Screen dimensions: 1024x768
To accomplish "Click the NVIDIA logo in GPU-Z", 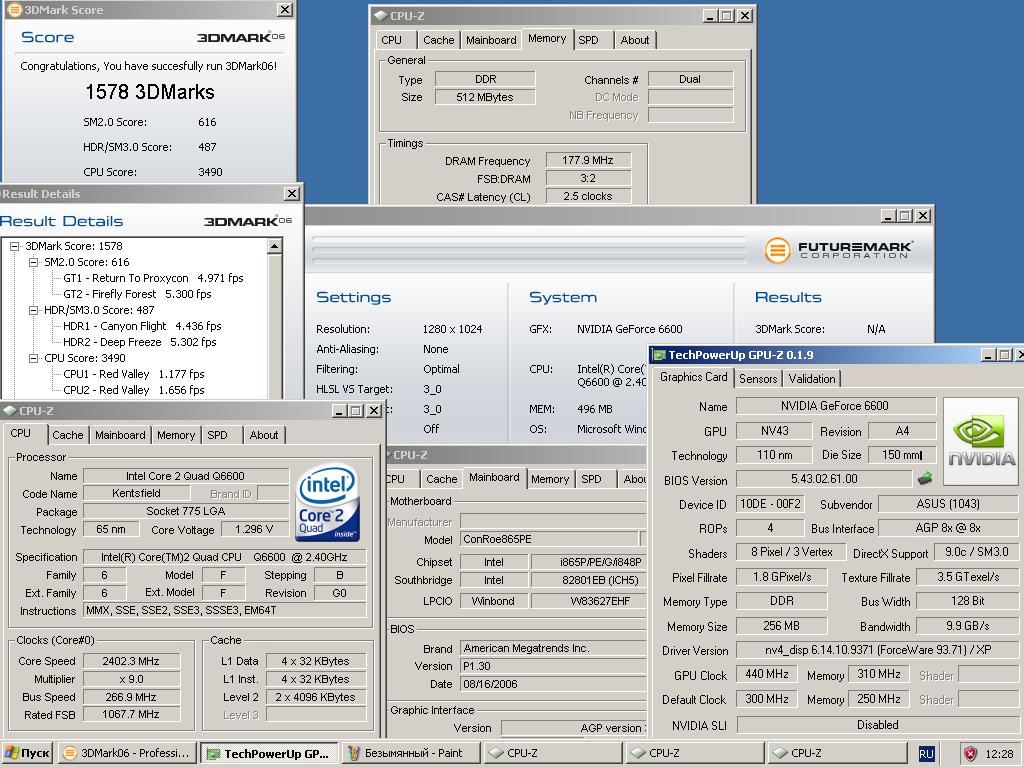I will [x=981, y=441].
